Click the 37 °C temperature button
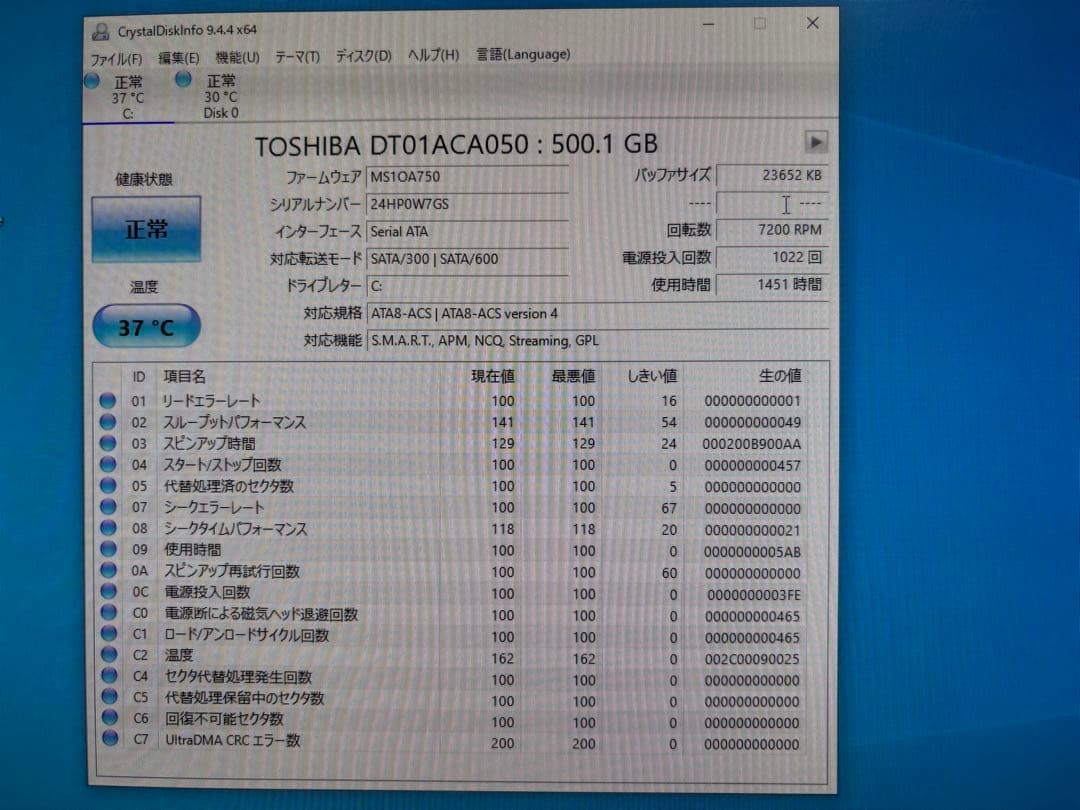Image resolution: width=1080 pixels, height=810 pixels. [146, 325]
